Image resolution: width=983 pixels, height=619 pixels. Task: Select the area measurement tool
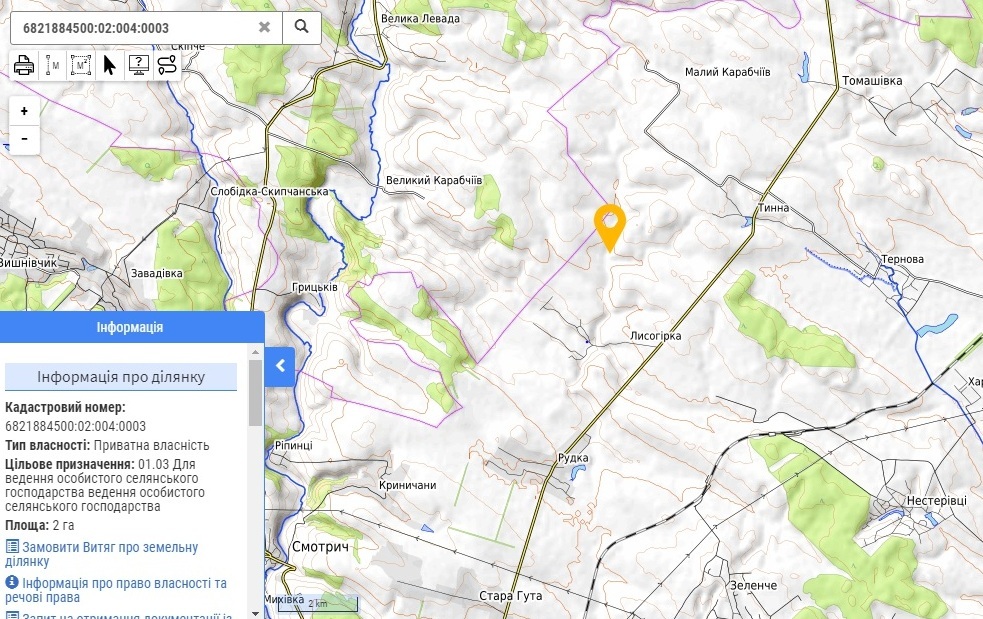click(x=81, y=65)
